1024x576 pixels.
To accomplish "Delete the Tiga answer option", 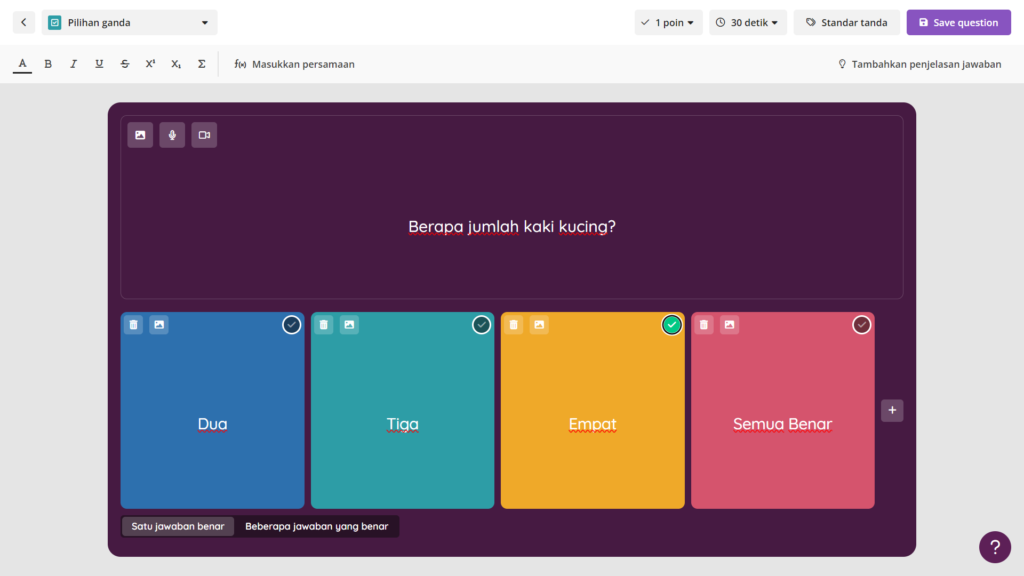I will point(324,325).
